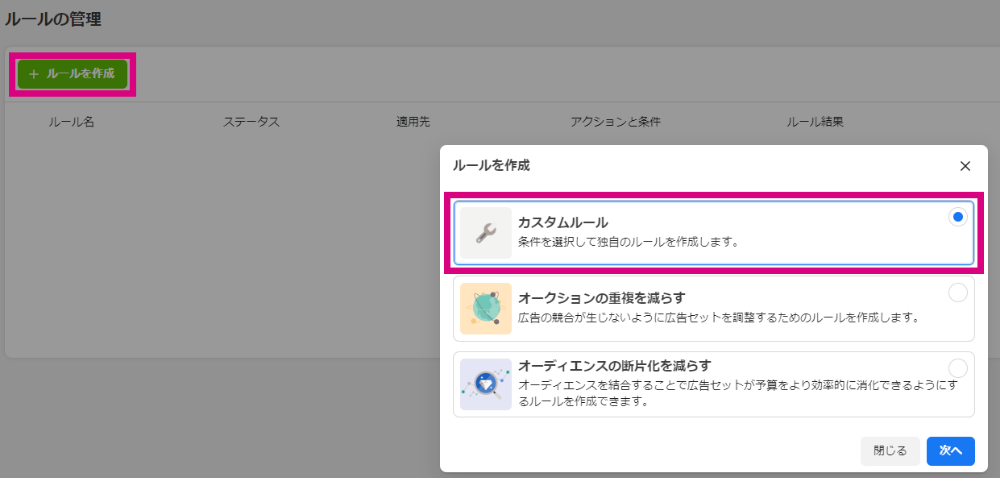Click the planet icon for オークションの重複を減らす
1000x478 pixels.
485,308
